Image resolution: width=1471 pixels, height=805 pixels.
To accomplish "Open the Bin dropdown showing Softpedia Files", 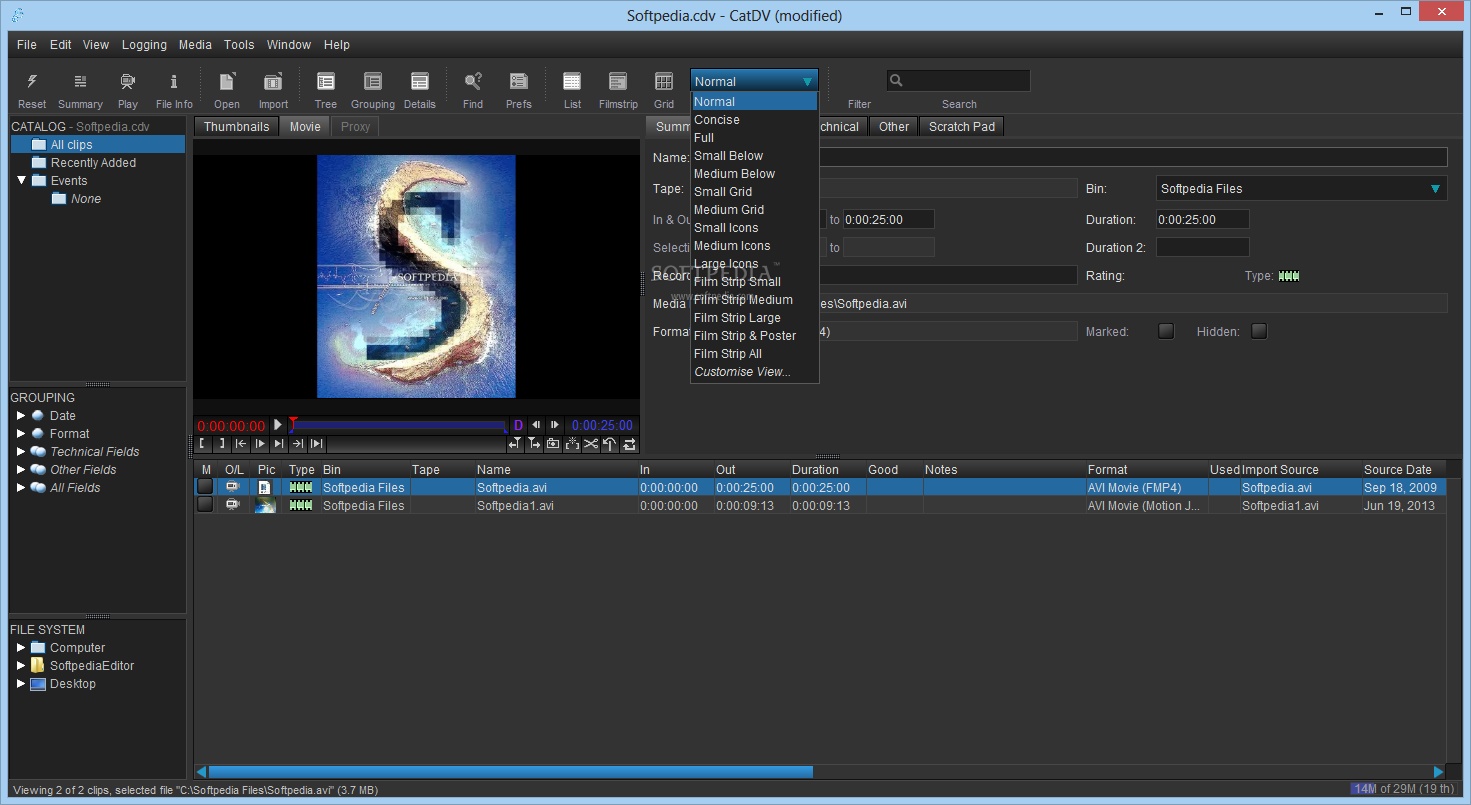I will click(x=1302, y=188).
